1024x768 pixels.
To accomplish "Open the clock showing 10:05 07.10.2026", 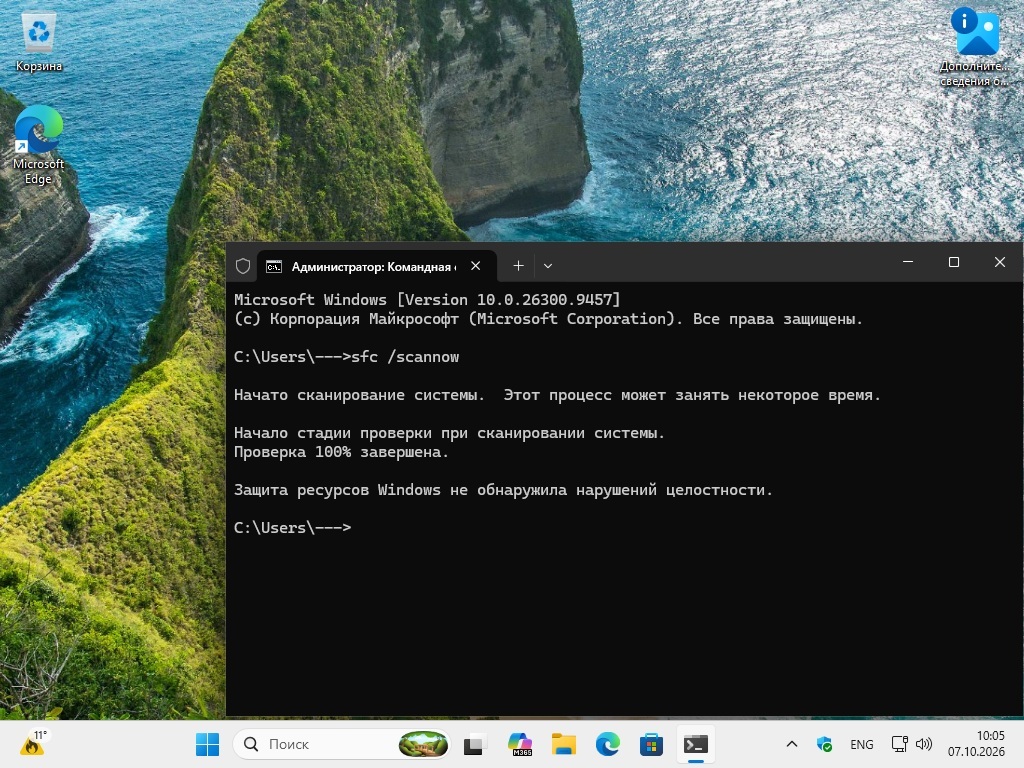I will coord(976,744).
